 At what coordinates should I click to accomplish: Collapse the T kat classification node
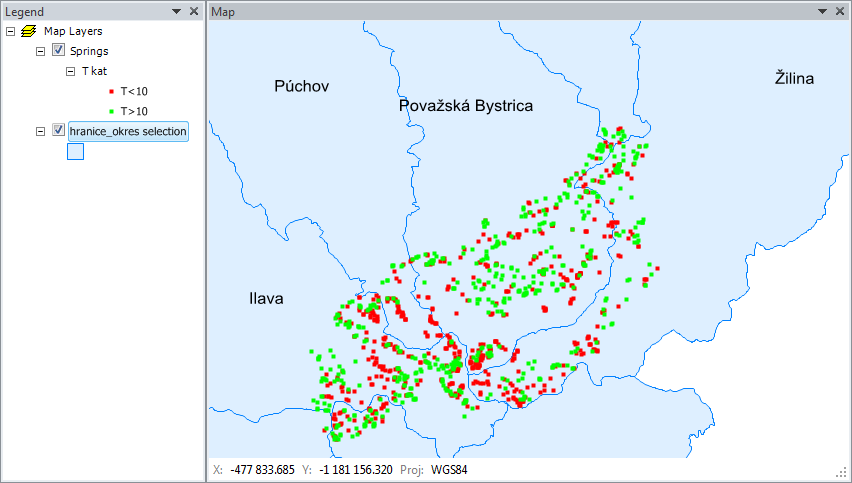tap(70, 72)
